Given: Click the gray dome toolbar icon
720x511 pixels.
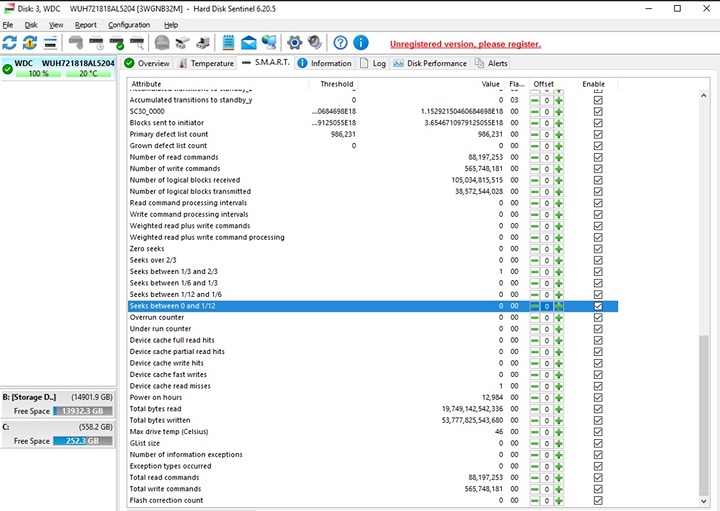Looking at the screenshot, I should (162, 43).
